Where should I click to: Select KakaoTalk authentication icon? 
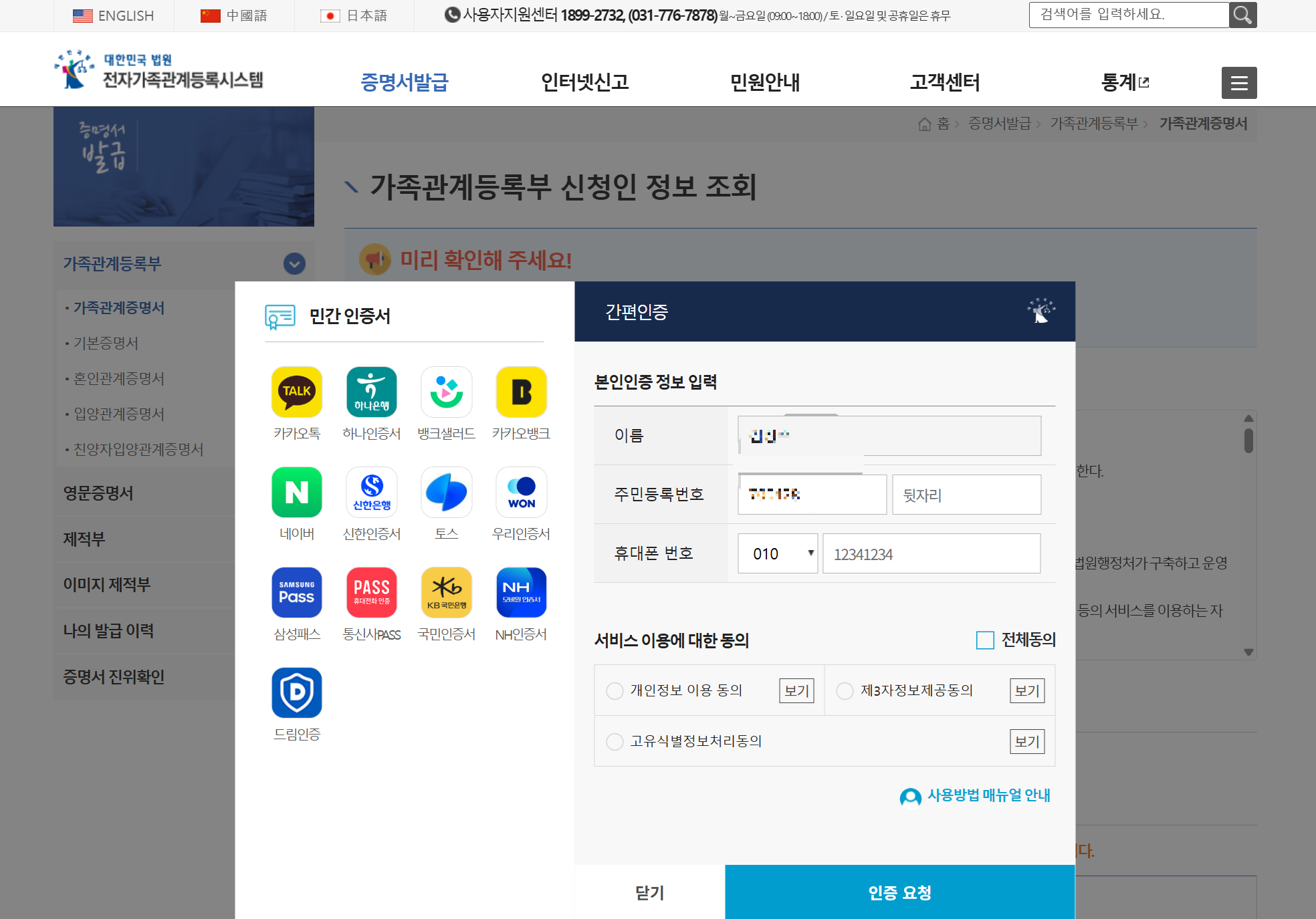pyautogui.click(x=296, y=392)
